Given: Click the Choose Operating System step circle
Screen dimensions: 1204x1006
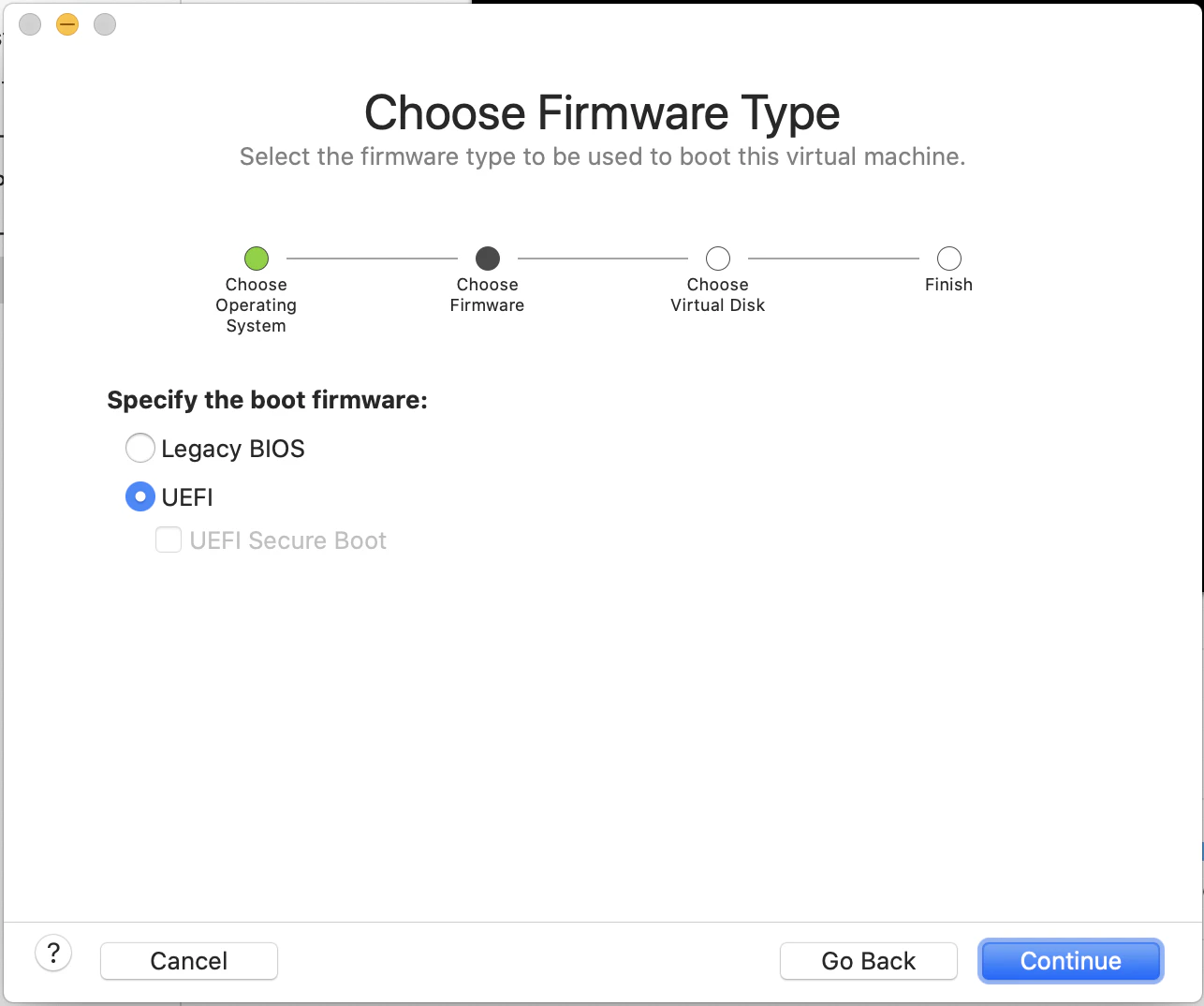Looking at the screenshot, I should coord(257,259).
